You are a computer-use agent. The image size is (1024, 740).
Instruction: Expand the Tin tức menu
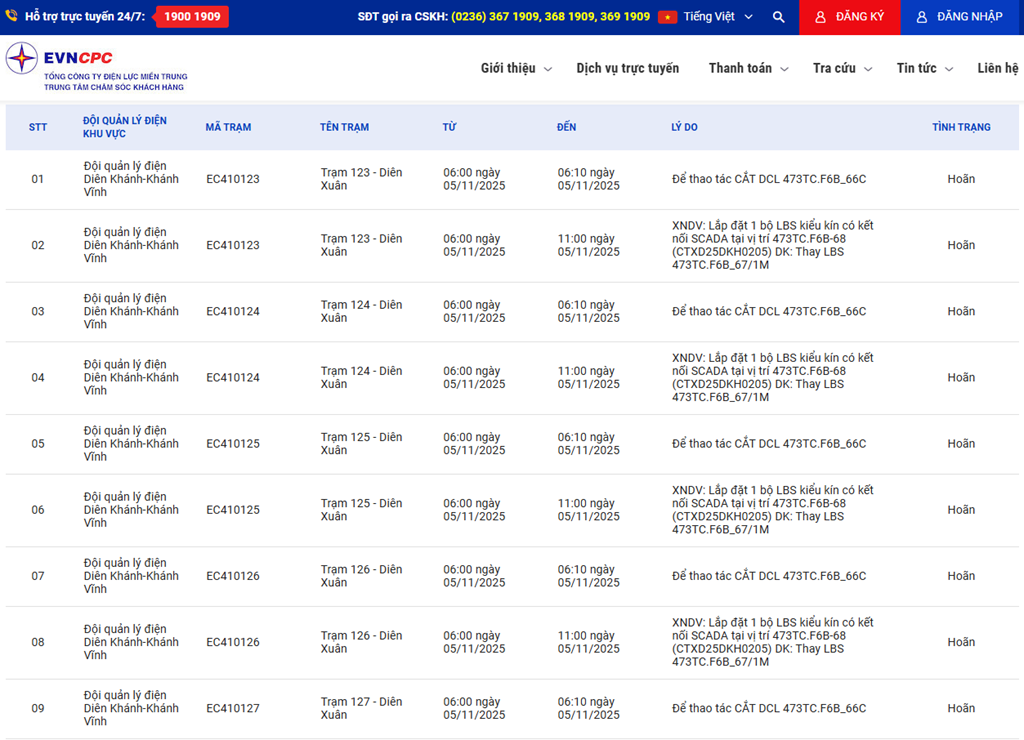[x=924, y=68]
